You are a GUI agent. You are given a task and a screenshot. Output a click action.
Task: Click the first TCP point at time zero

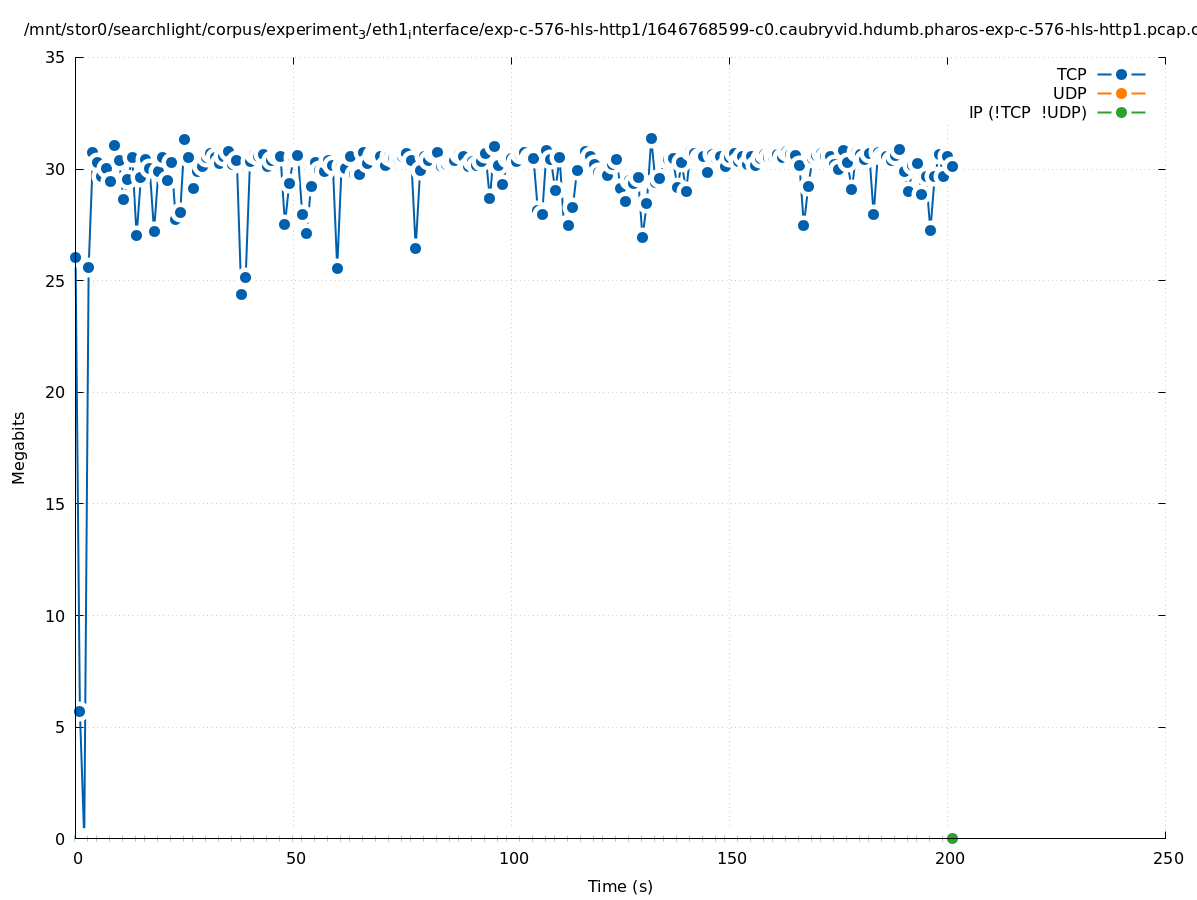coord(75,257)
